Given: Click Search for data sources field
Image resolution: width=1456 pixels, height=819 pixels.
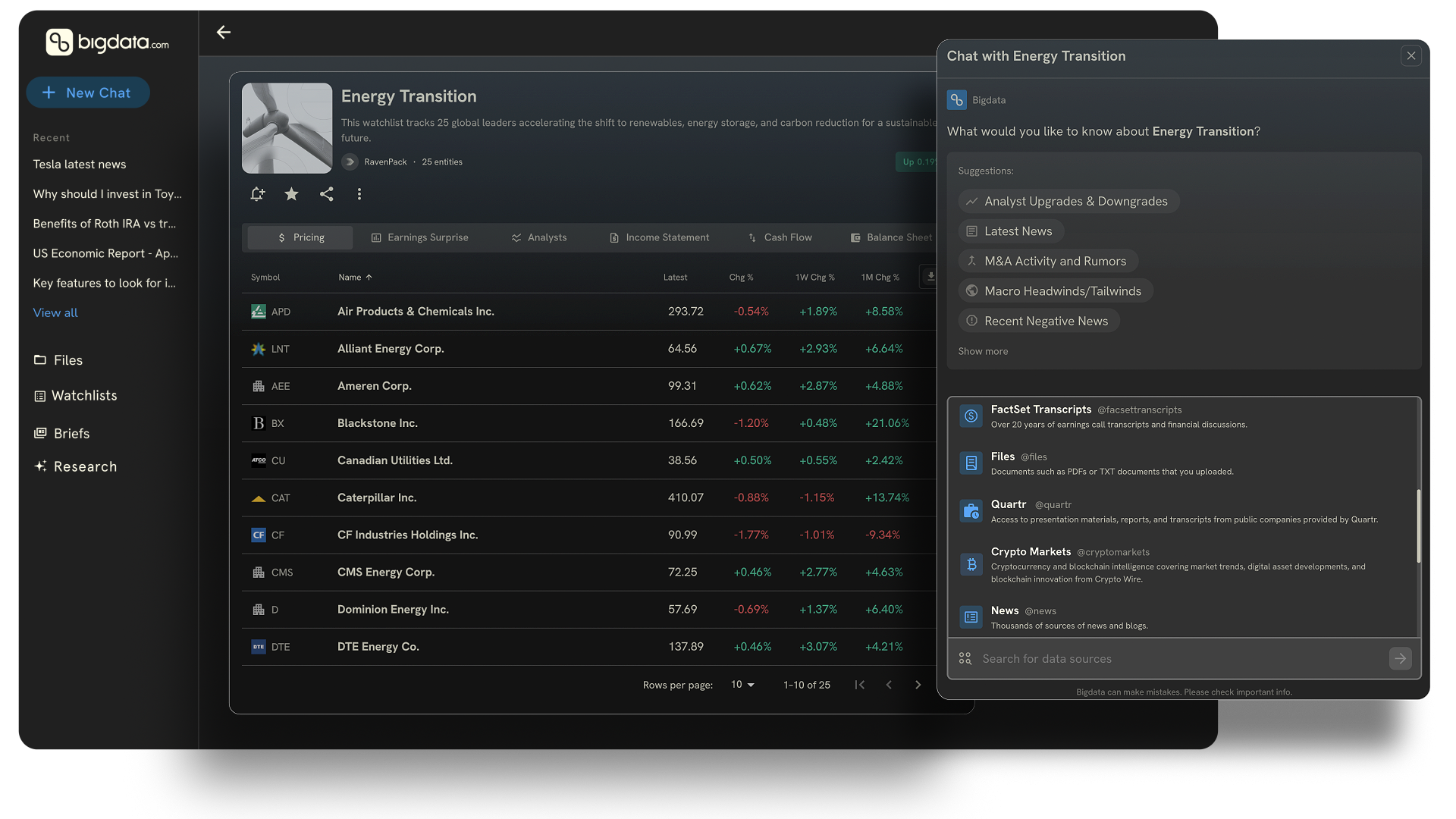Looking at the screenshot, I should 1175,658.
